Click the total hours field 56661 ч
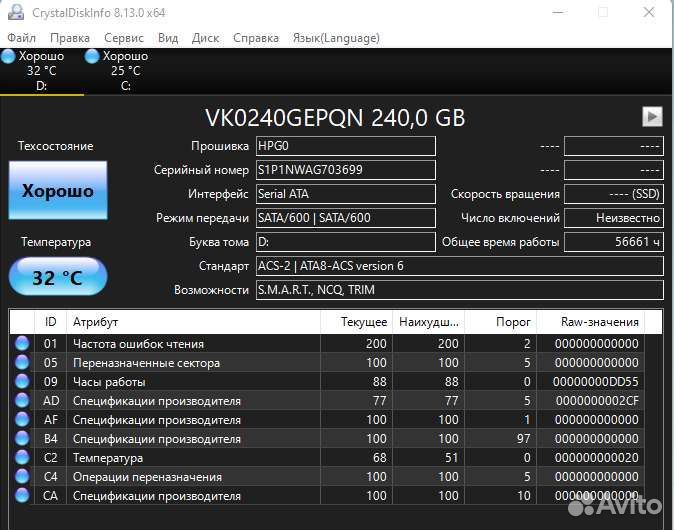The image size is (674, 530). tap(614, 242)
